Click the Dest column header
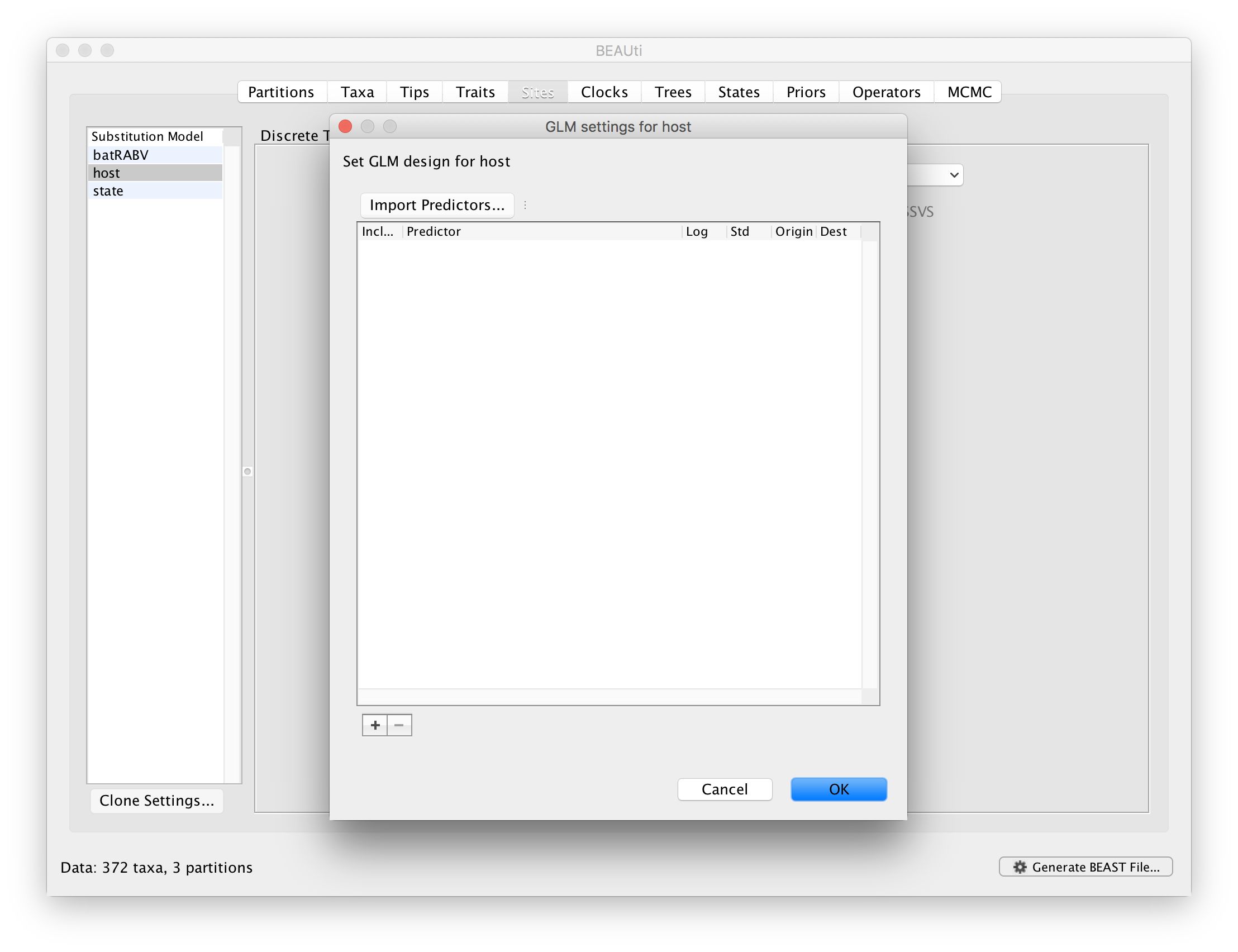 [x=838, y=231]
